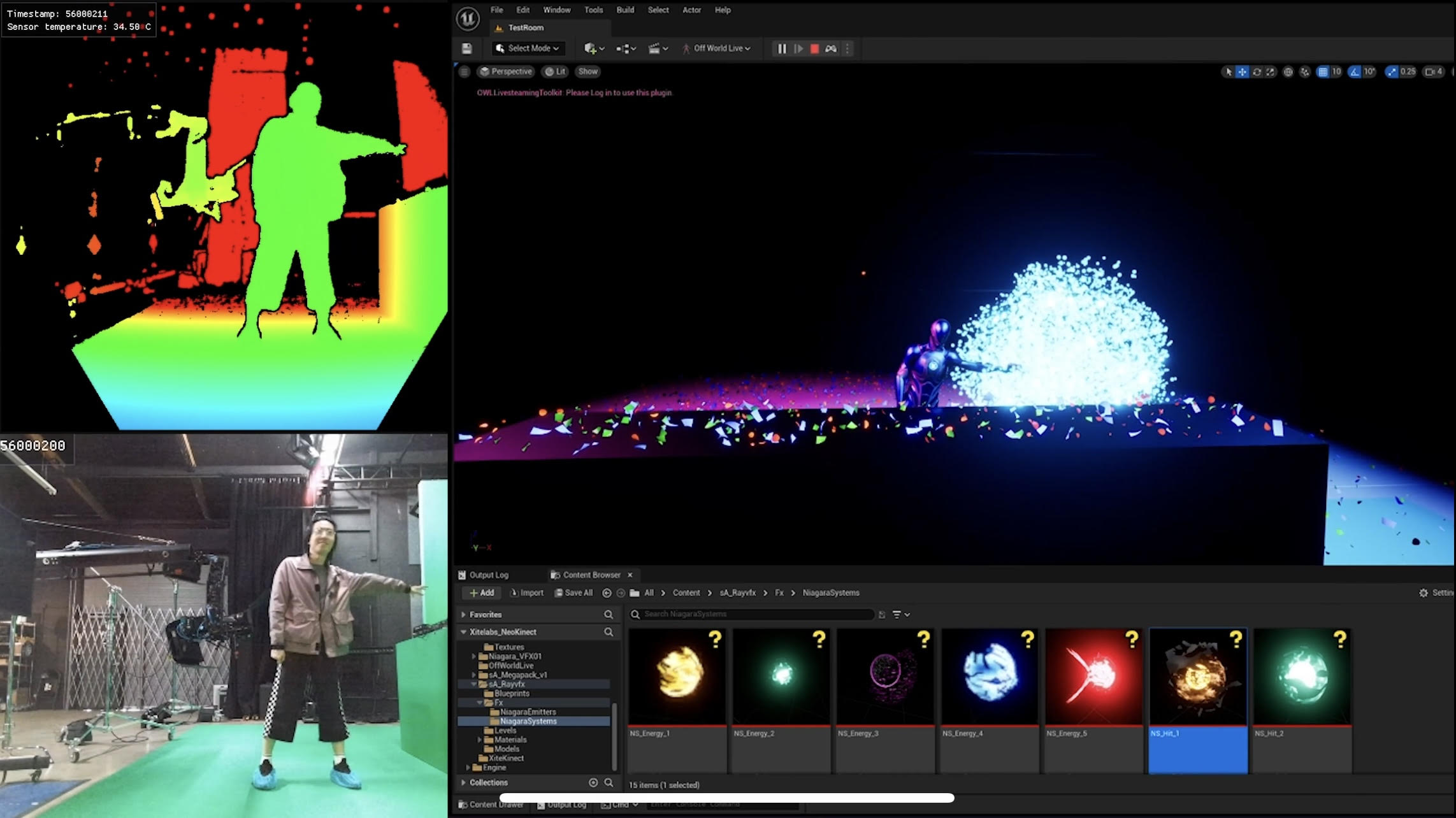Open the Actor menu
The image size is (1456, 818).
(691, 10)
